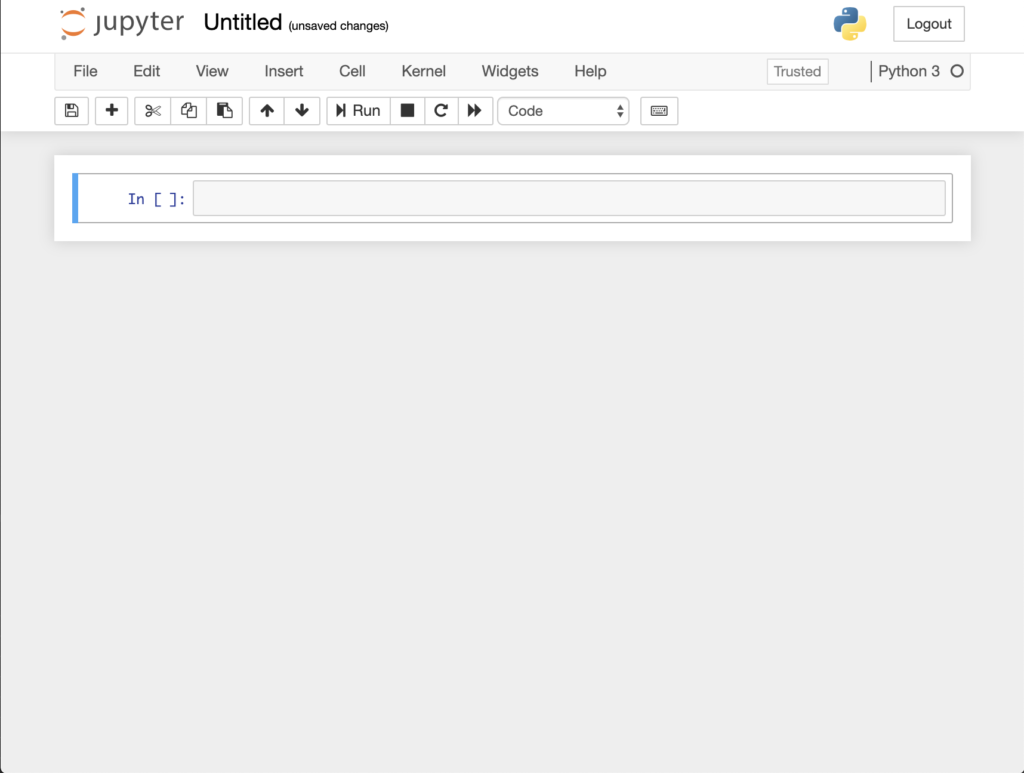Open the cell type dropdown showing Code
1024x773 pixels.
563,111
